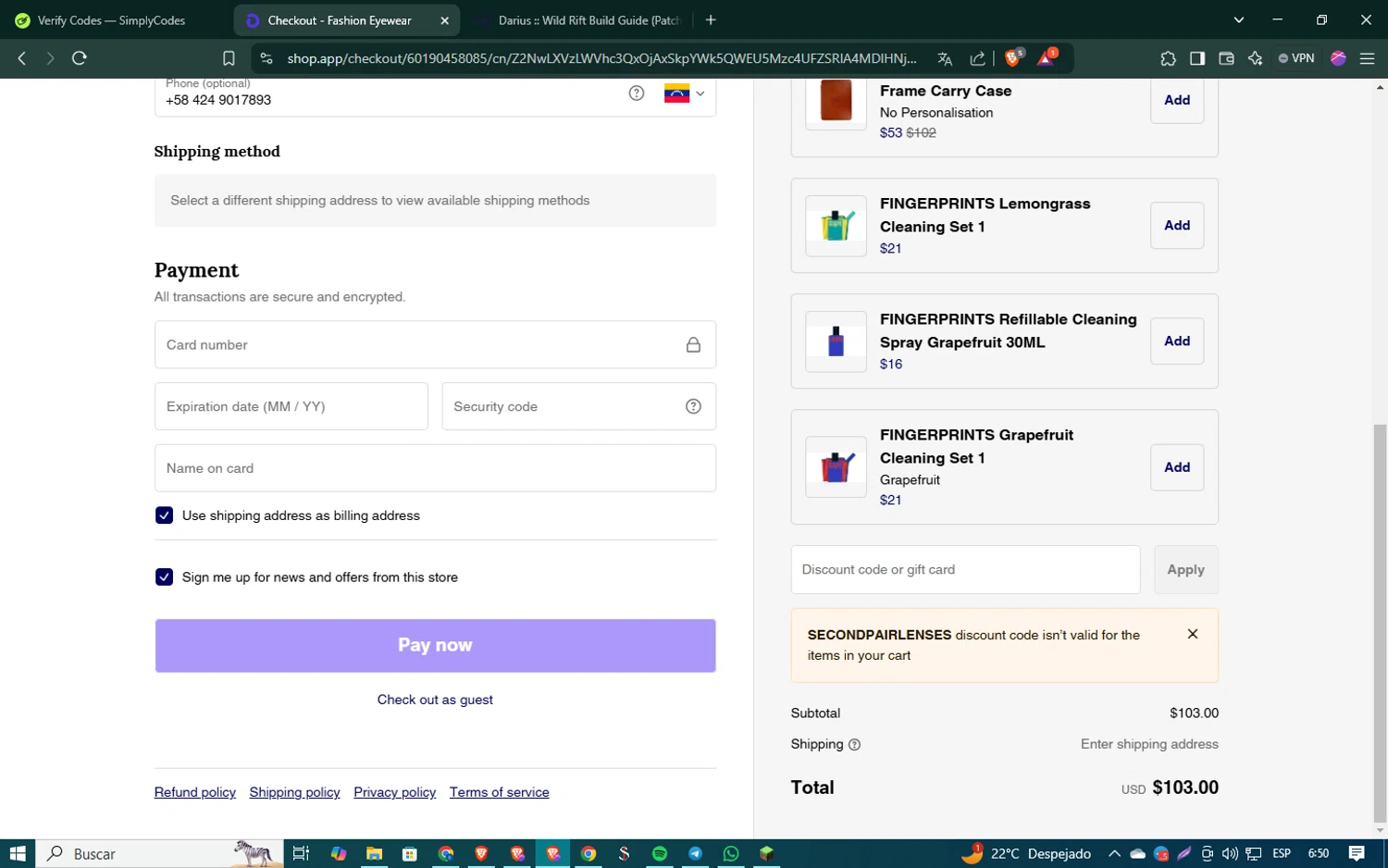The image size is (1388, 868).
Task: Click the volume speaker tray icon
Action: pos(1230,853)
